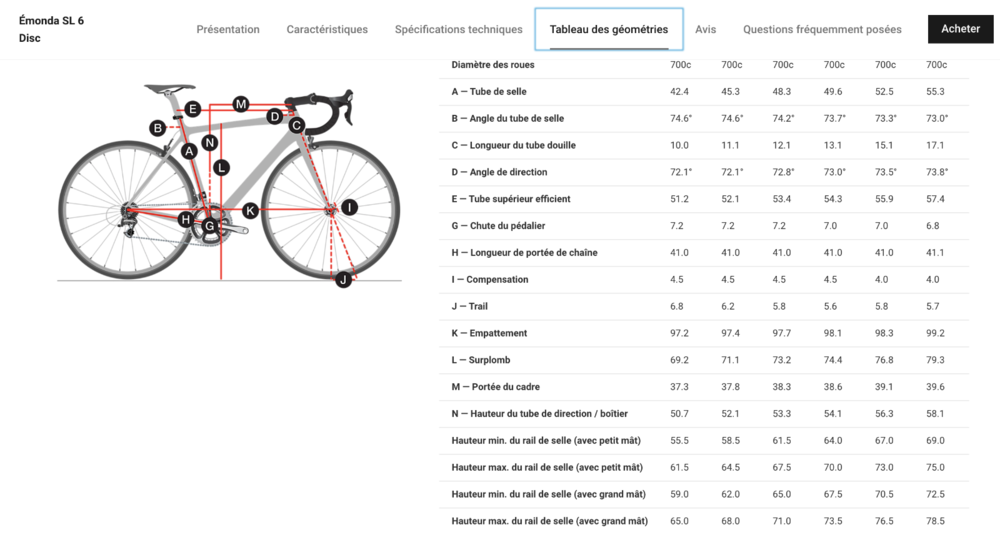Go to Spécifications techniques tab
1000x540 pixels.
click(458, 30)
